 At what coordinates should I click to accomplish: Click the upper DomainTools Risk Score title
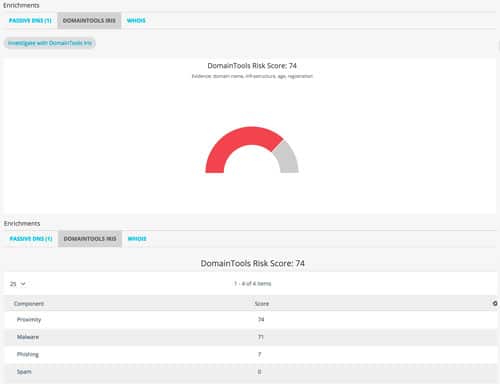[252, 66]
